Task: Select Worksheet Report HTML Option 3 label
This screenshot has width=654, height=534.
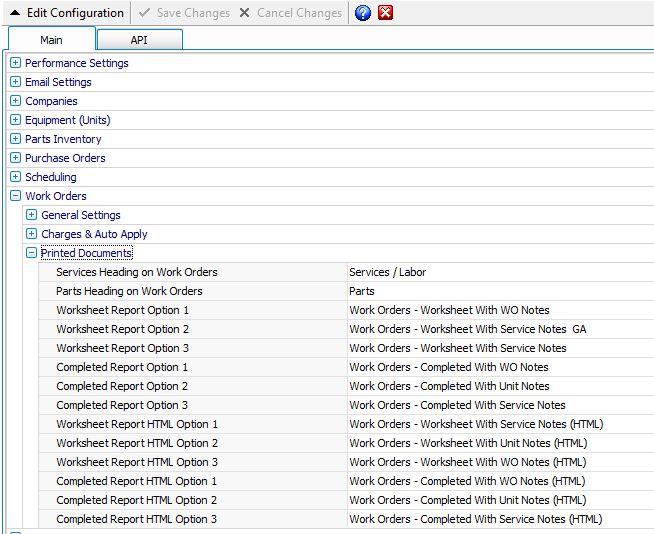Action: (137, 462)
